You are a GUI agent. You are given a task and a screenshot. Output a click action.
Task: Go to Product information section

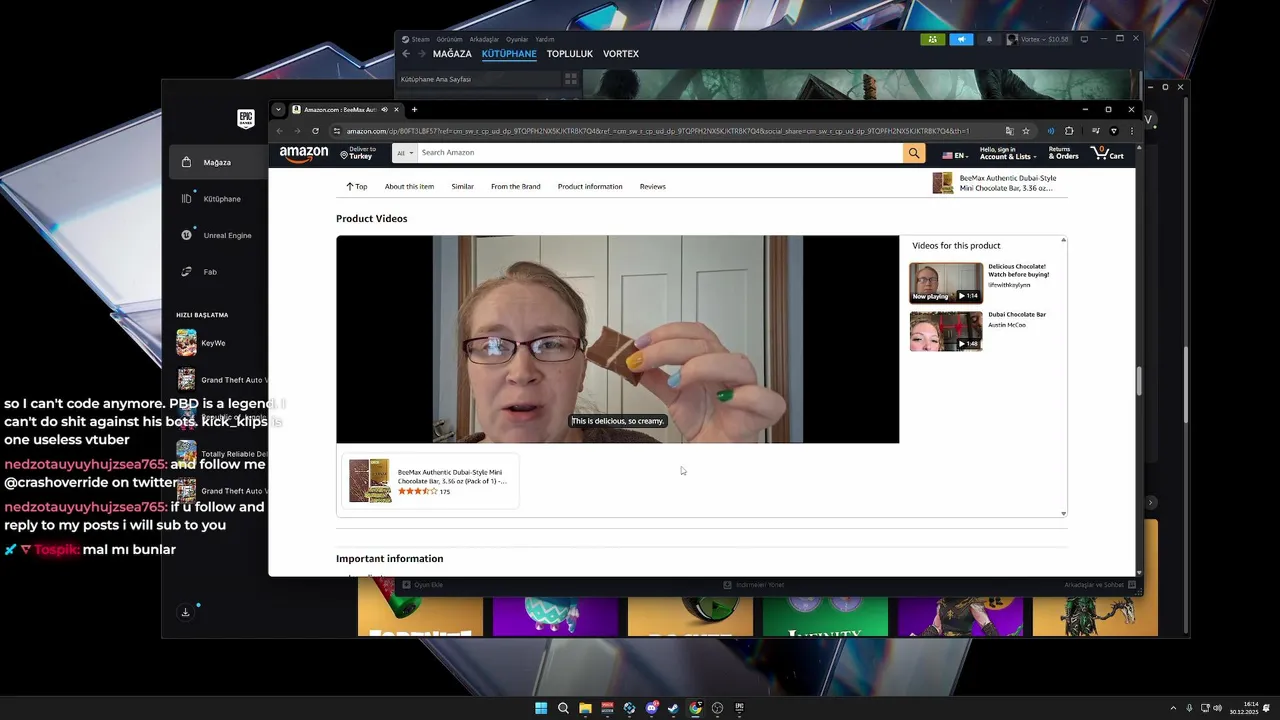point(590,187)
